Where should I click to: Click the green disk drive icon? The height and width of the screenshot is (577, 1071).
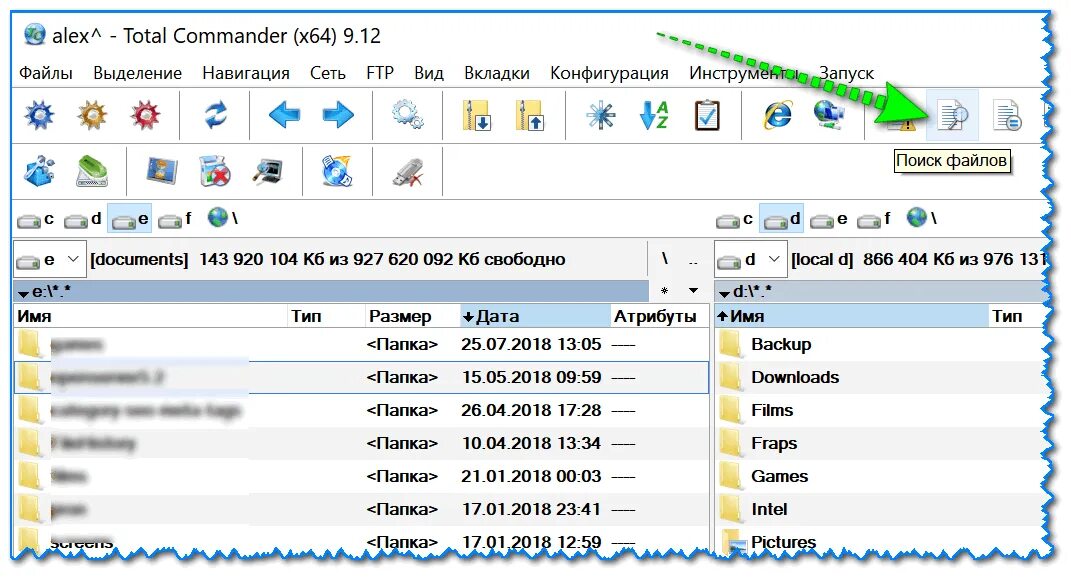[92, 171]
